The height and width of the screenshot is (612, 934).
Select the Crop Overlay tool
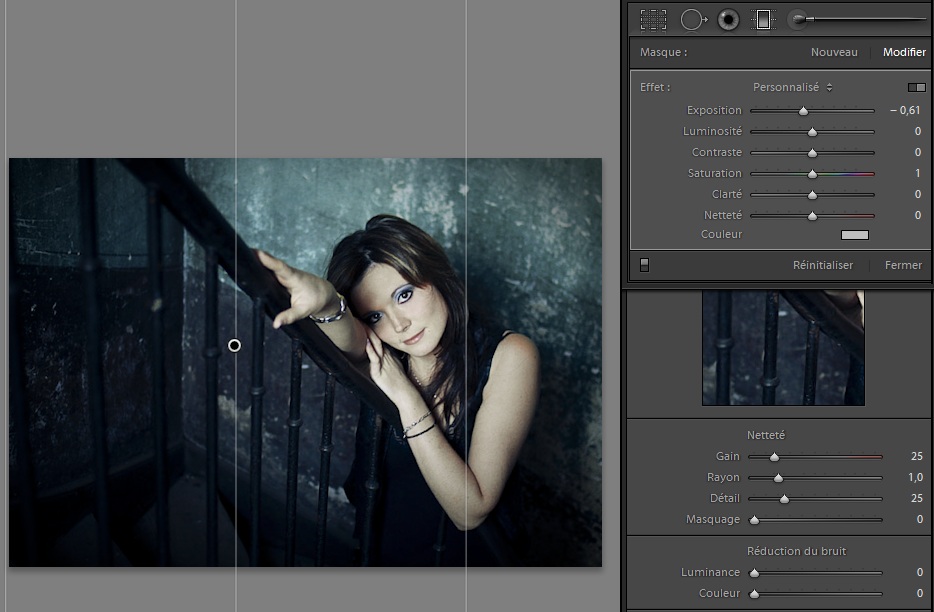(653, 19)
